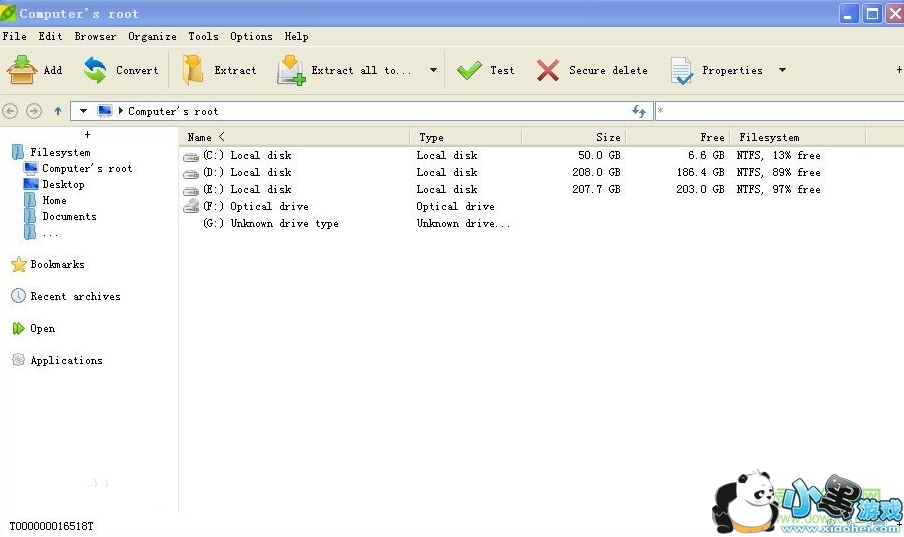Click the Computer's root address path

[x=173, y=111]
